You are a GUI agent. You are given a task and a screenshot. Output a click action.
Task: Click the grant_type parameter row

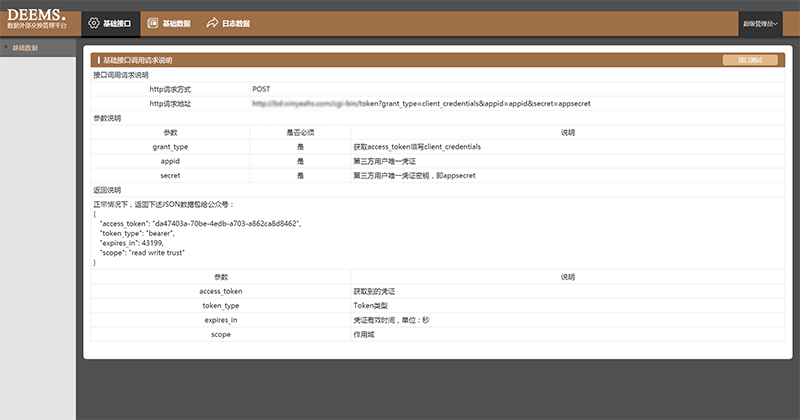coord(170,146)
